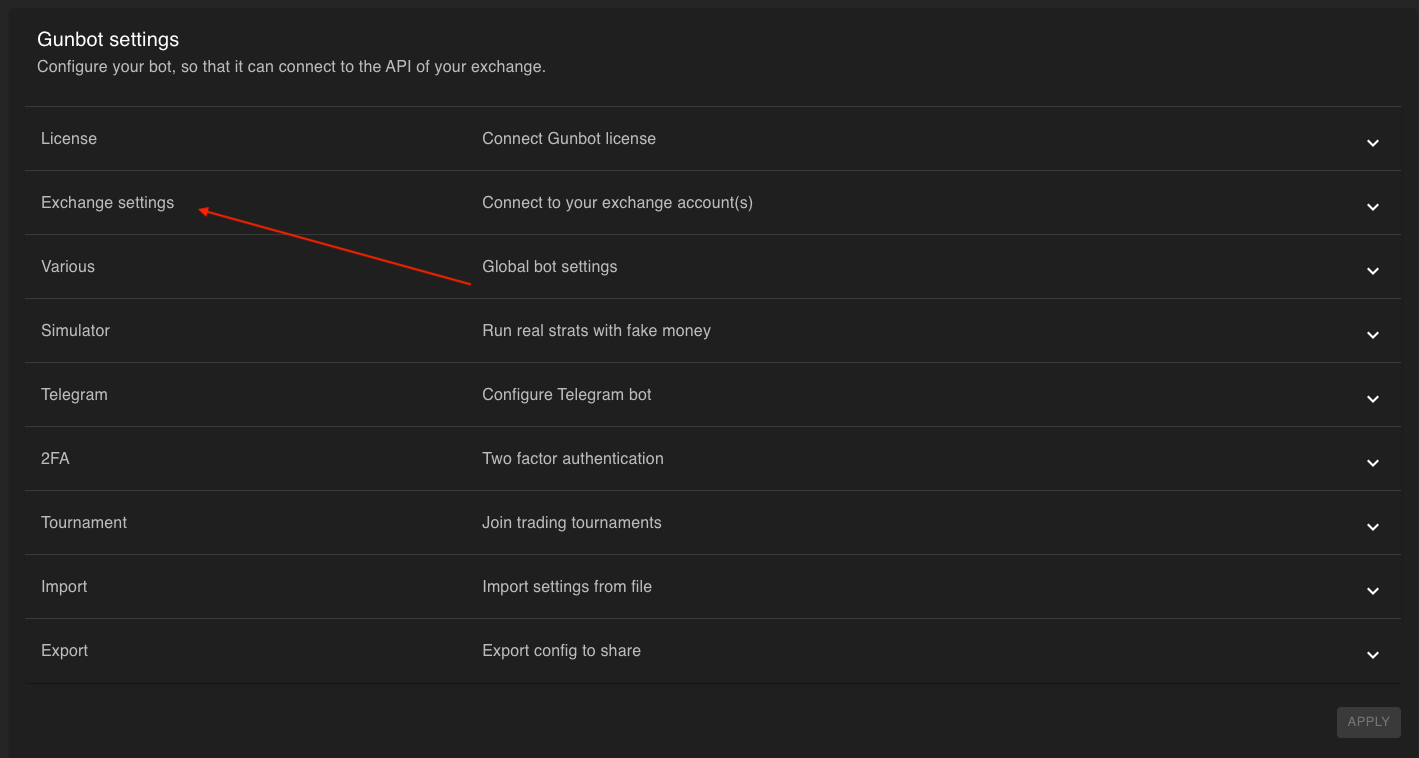
Task: Click "Export config to share" text
Action: (x=561, y=651)
